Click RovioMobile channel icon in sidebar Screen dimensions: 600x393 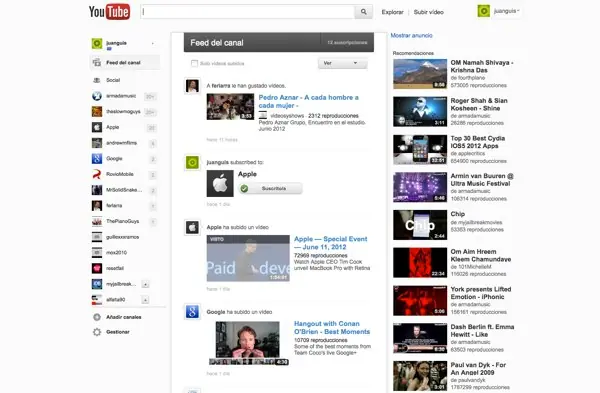(x=97, y=174)
